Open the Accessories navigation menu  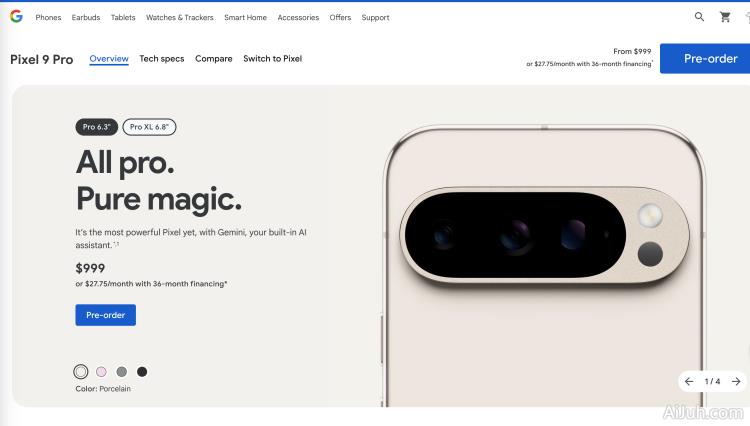click(x=298, y=18)
